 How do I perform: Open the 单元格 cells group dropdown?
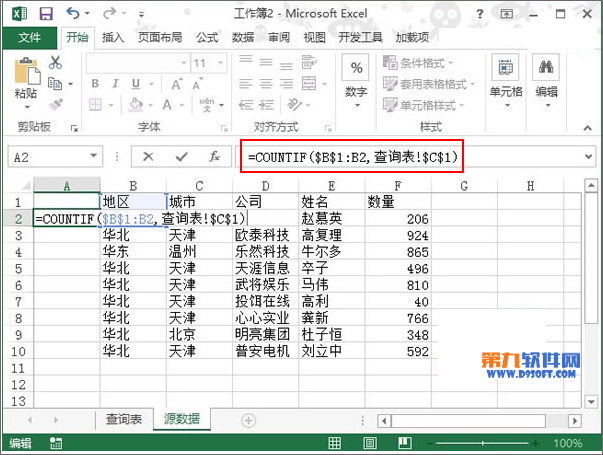pos(506,82)
